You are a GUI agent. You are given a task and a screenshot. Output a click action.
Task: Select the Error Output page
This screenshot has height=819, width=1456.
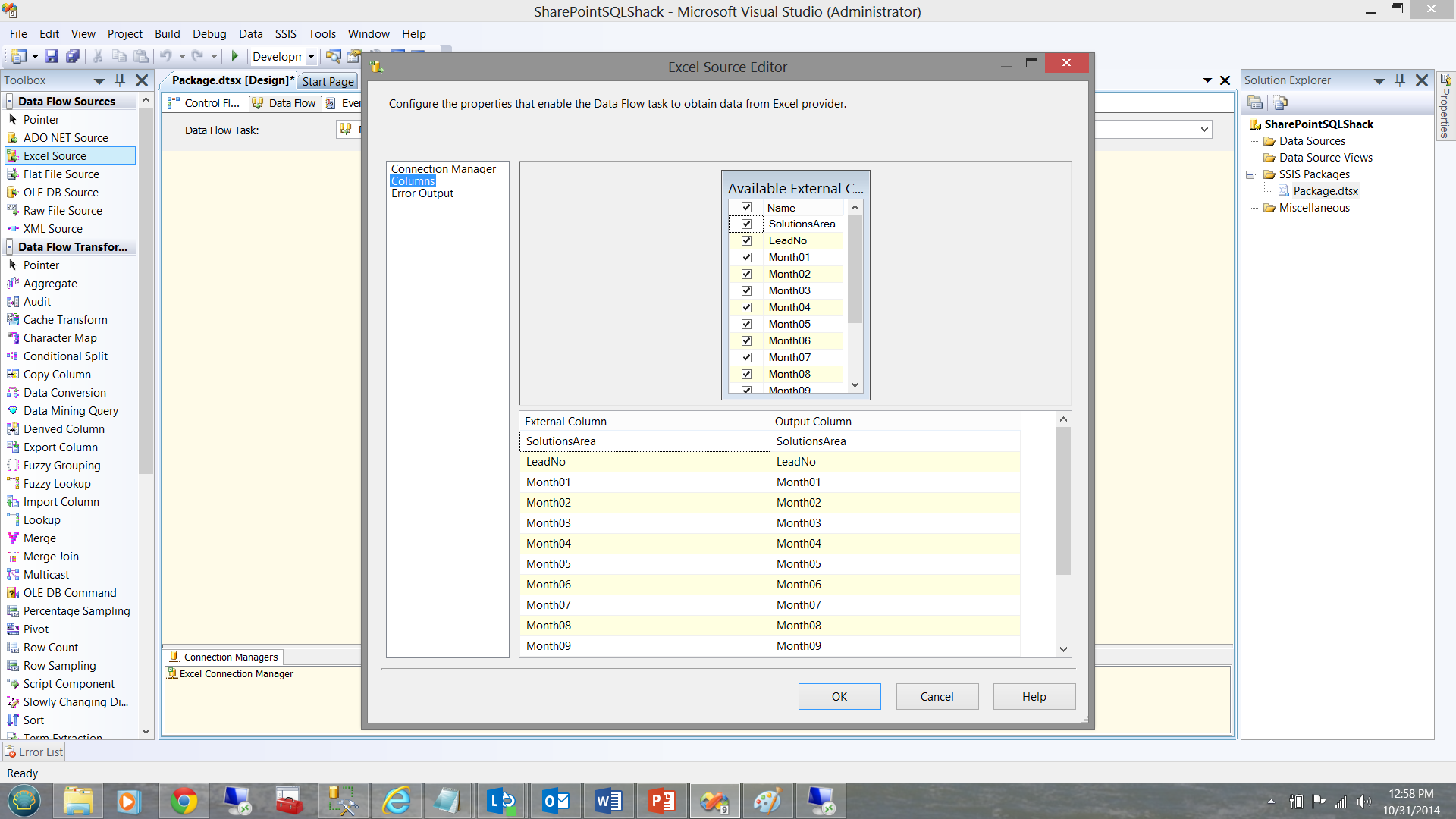point(422,193)
